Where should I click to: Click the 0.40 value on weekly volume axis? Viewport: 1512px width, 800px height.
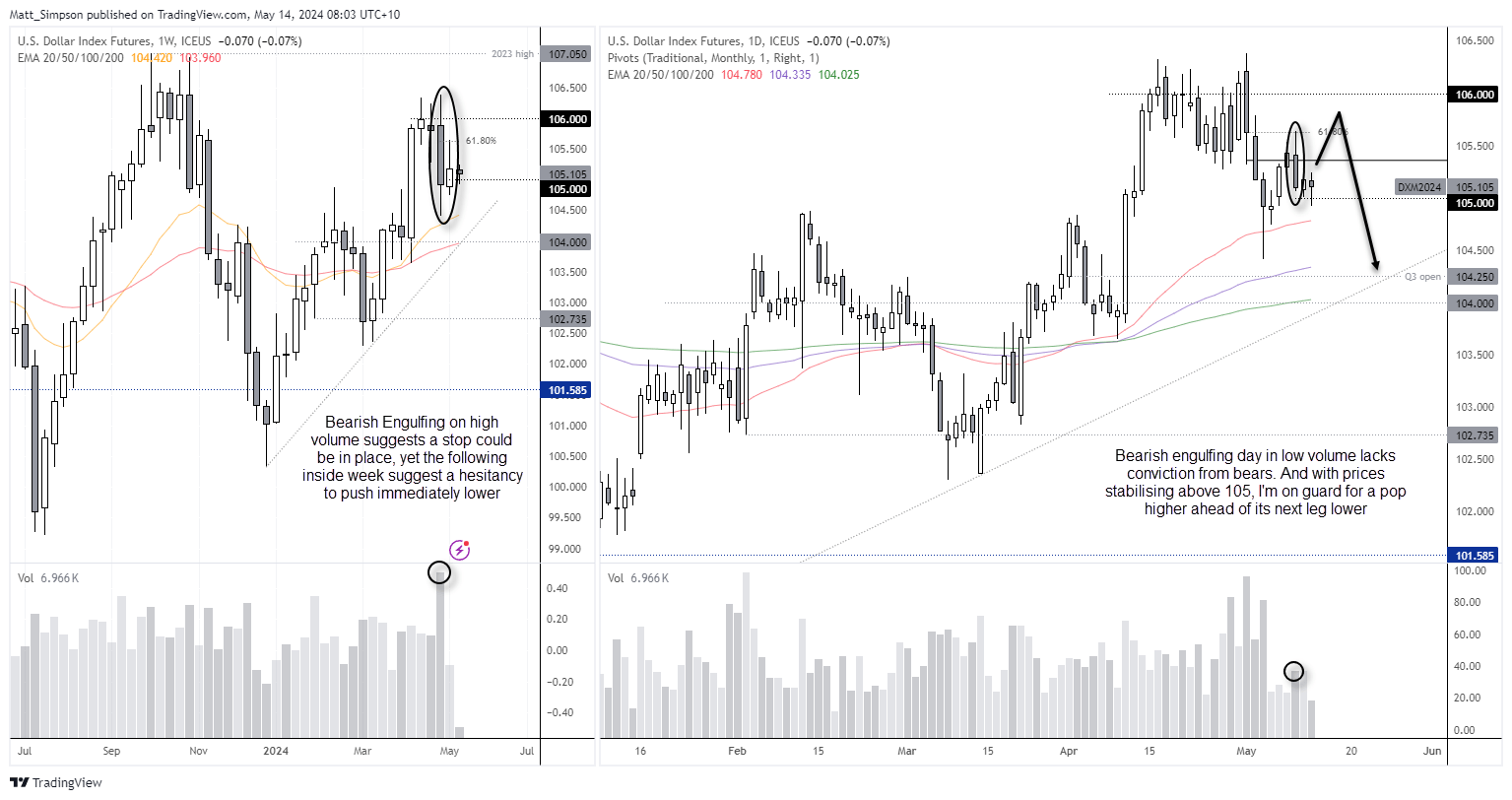[557, 588]
